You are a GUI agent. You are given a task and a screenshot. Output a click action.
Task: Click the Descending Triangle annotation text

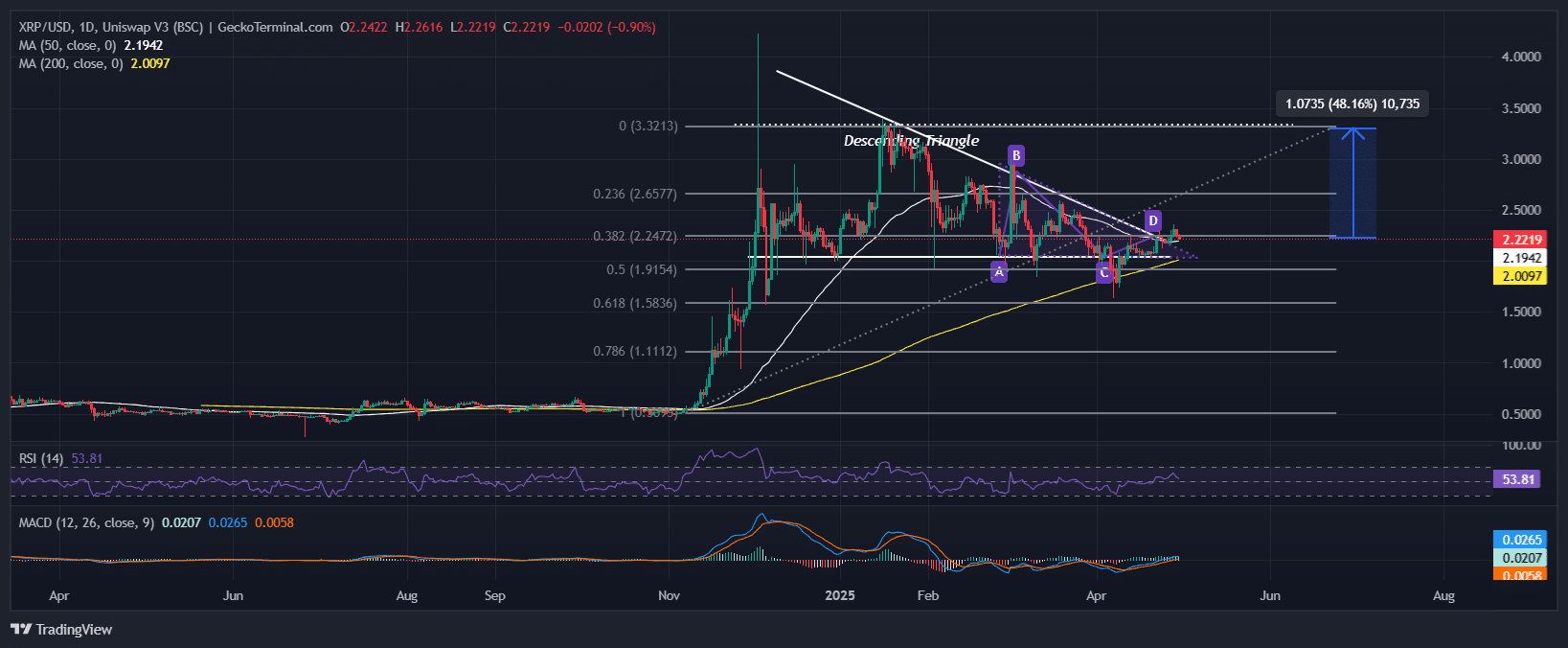tap(911, 141)
